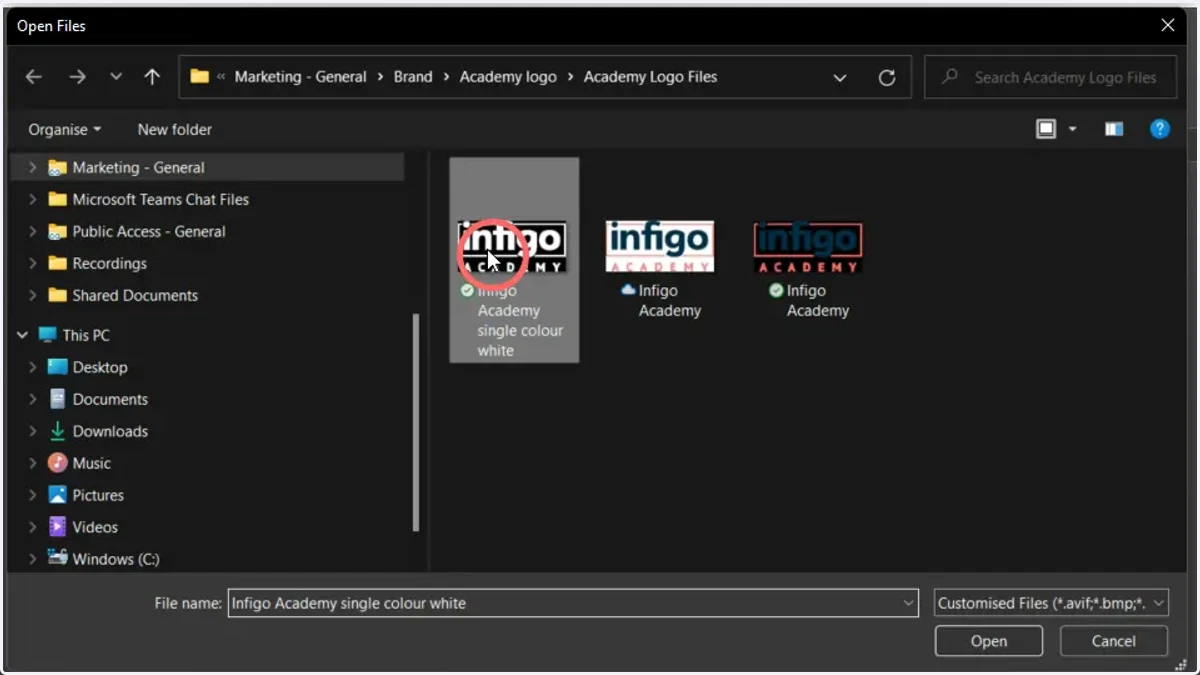Expand the Videos tree node
This screenshot has height=675, width=1200.
32,527
